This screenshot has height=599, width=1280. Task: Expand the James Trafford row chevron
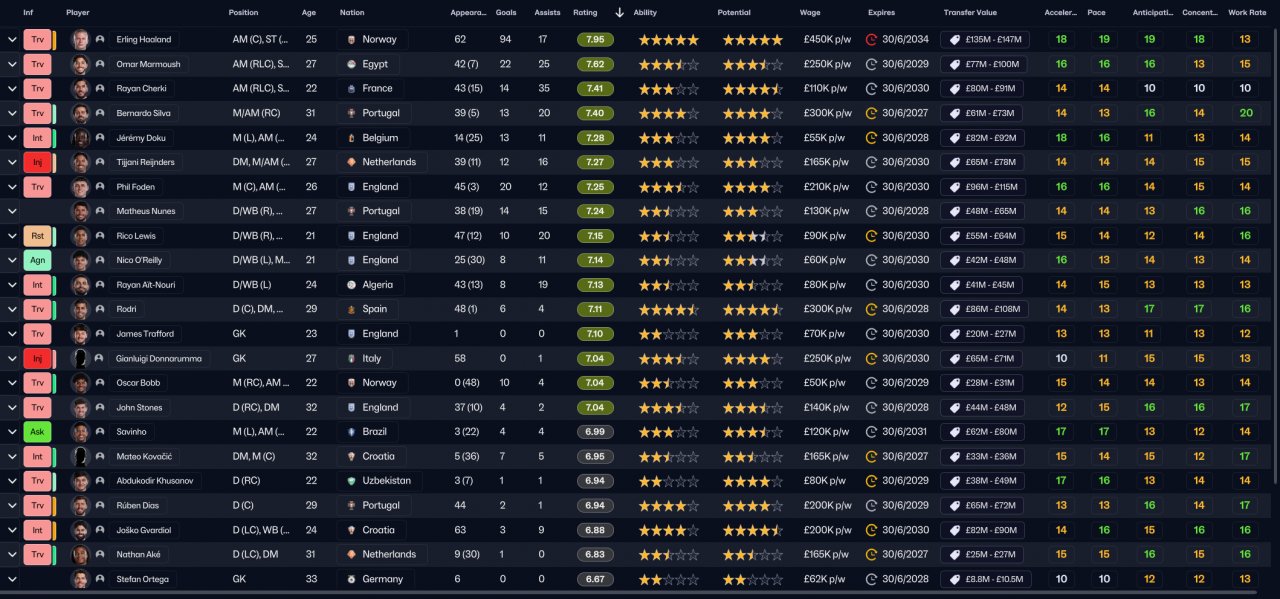12,334
